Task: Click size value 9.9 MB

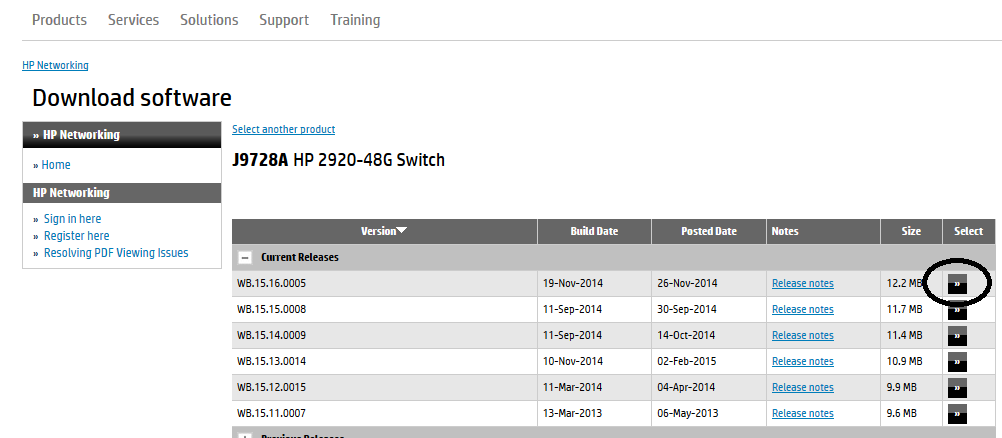Action: [x=902, y=387]
